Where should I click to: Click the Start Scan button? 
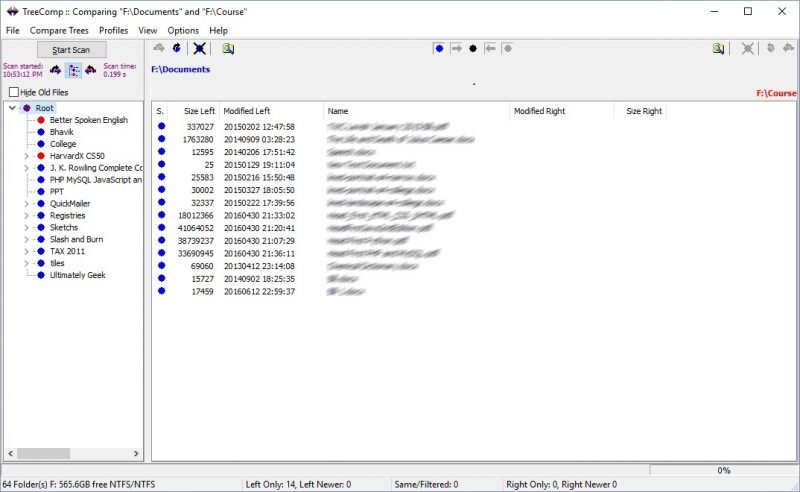pos(71,50)
